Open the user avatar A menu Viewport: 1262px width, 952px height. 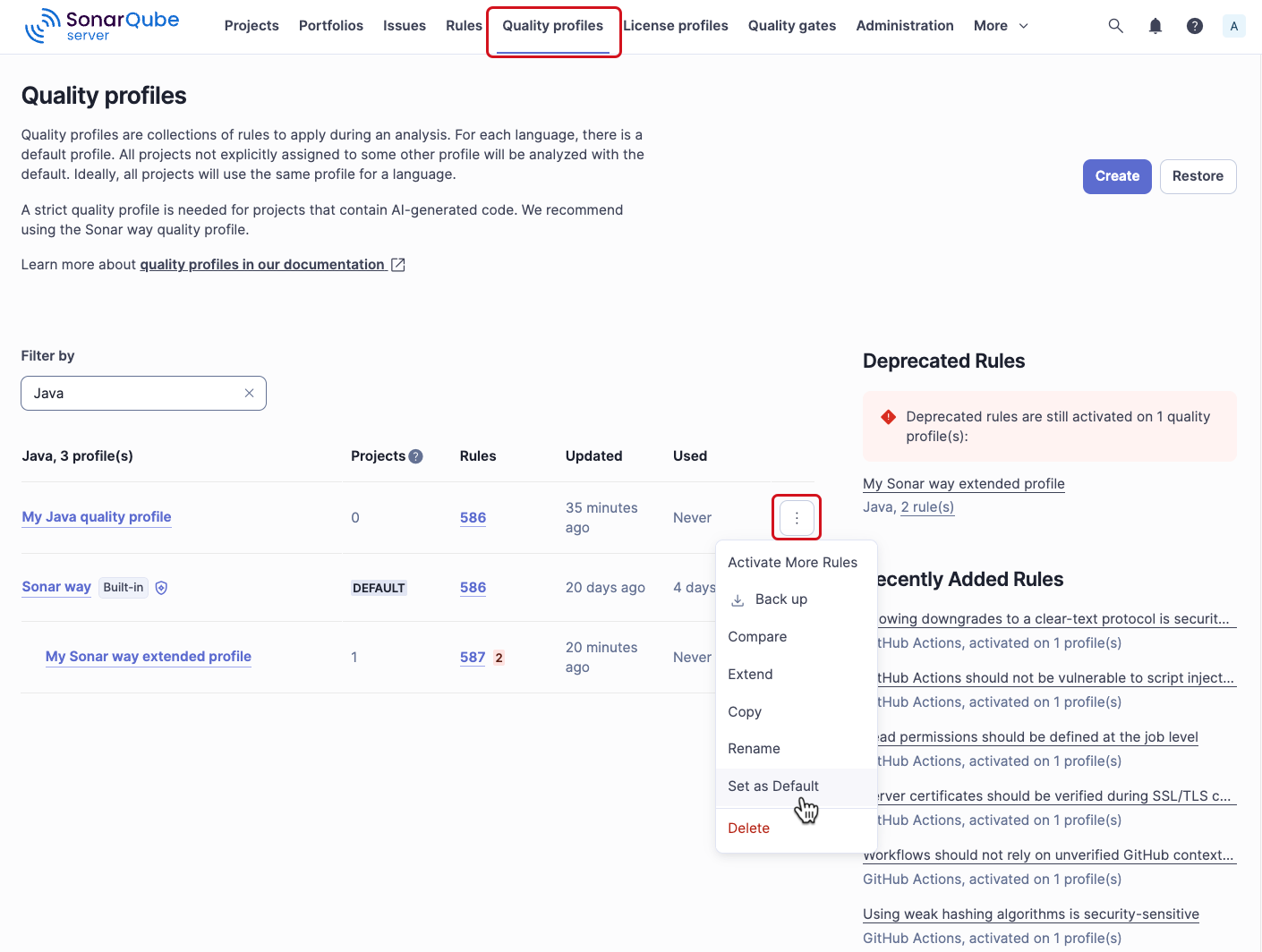pyautogui.click(x=1234, y=26)
